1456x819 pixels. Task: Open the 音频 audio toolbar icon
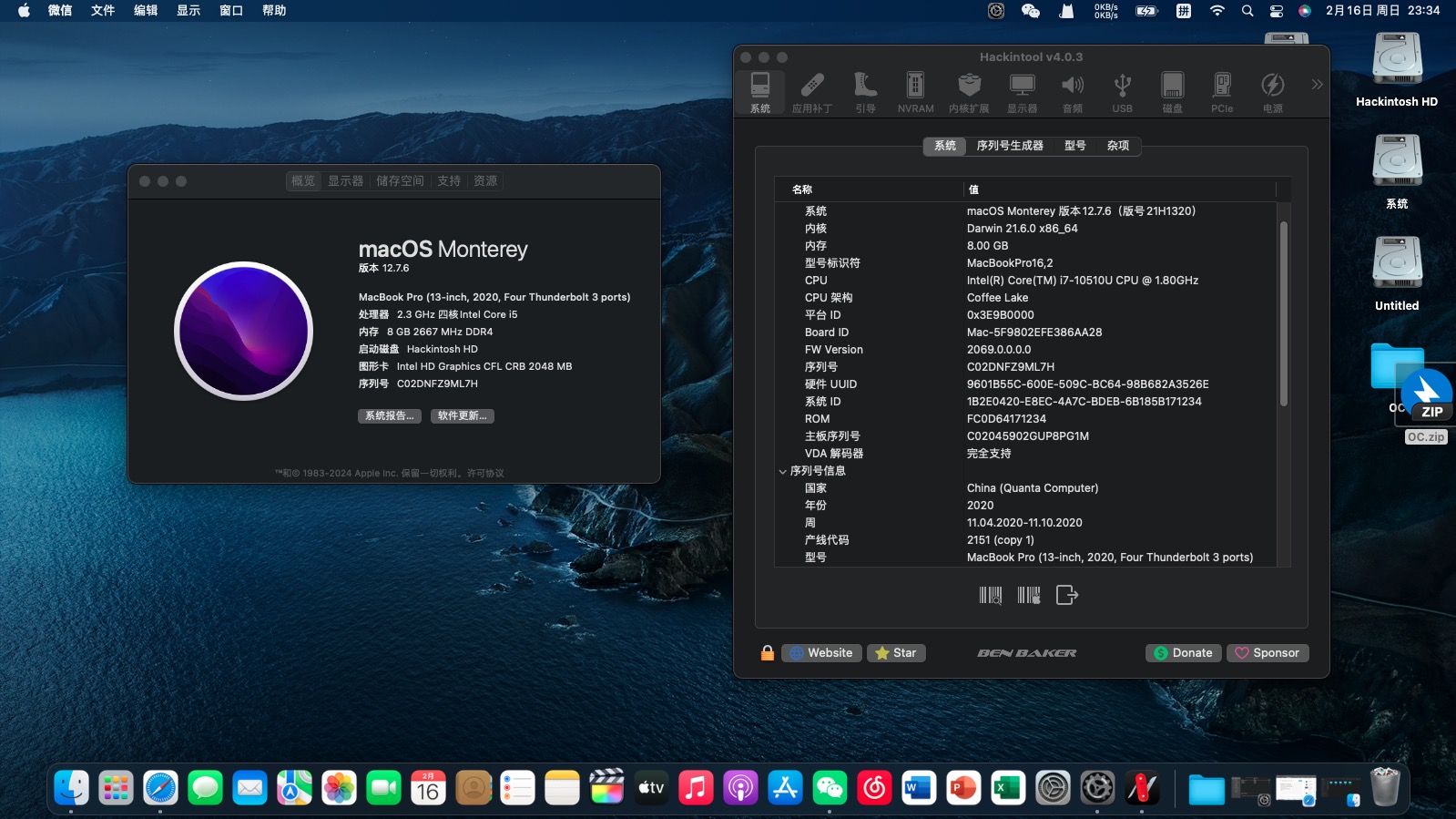pyautogui.click(x=1073, y=92)
